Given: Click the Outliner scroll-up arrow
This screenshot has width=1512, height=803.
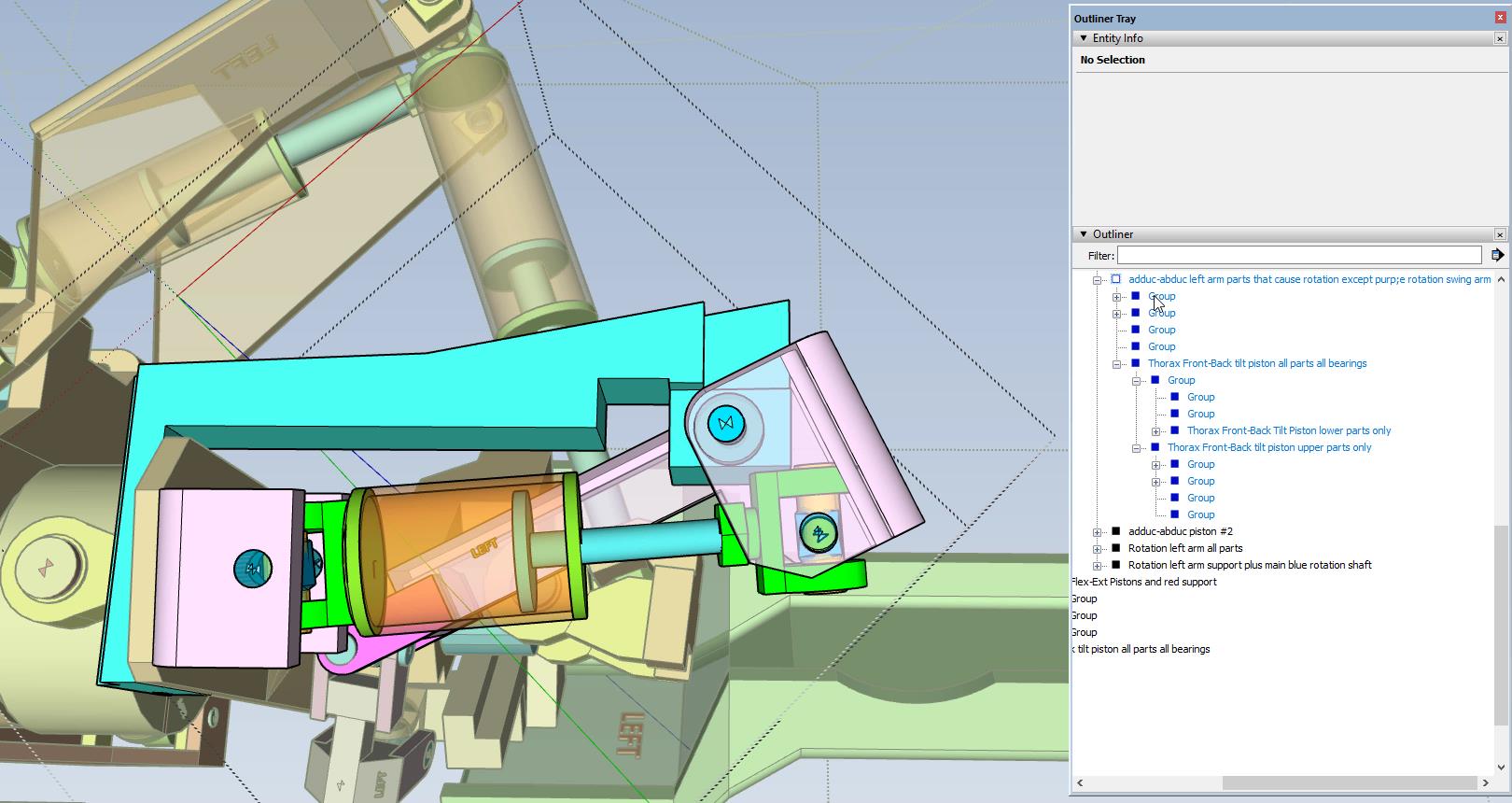Looking at the screenshot, I should coord(1501,279).
